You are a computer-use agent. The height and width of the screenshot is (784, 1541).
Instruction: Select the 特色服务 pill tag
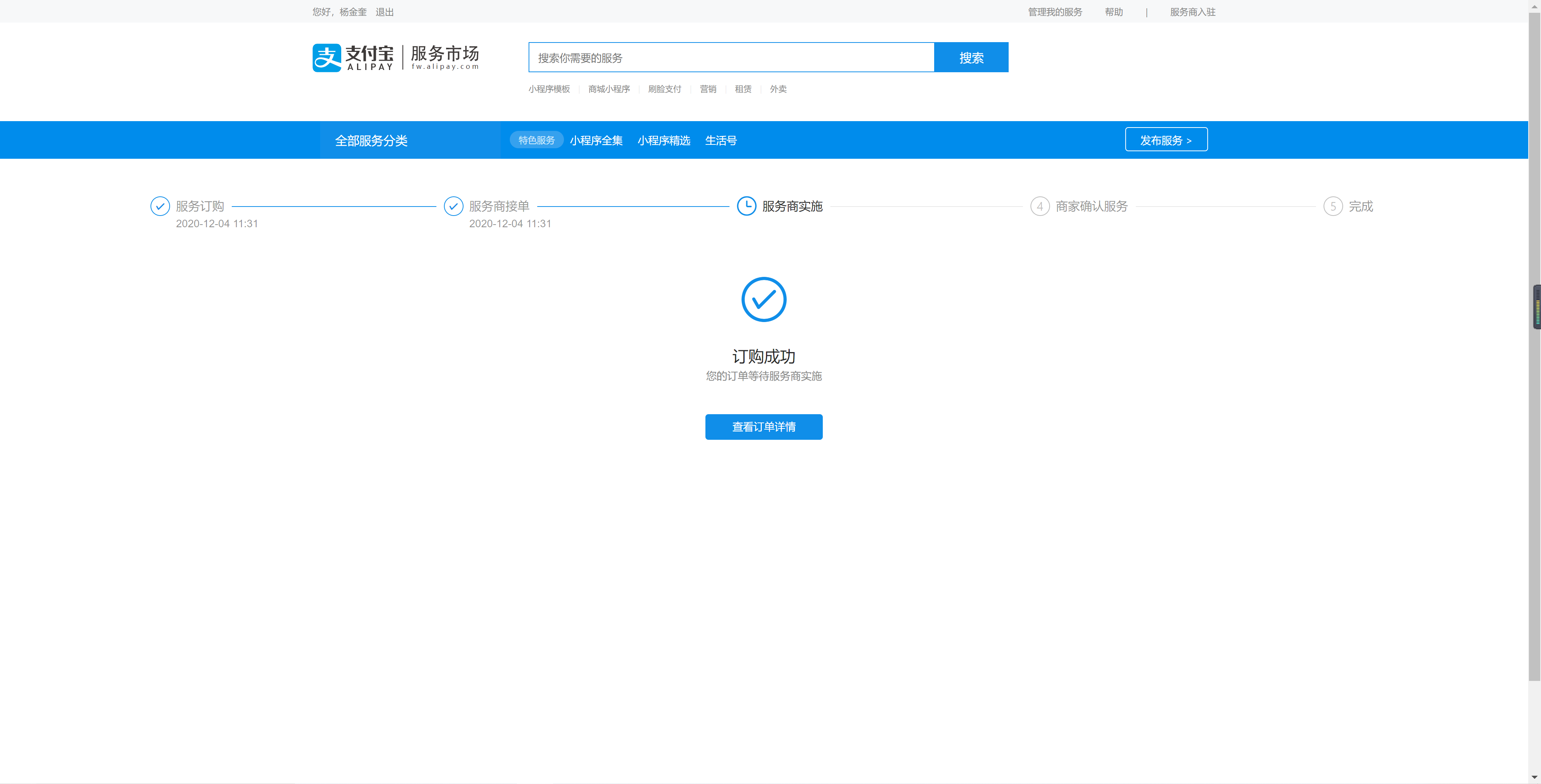(536, 140)
